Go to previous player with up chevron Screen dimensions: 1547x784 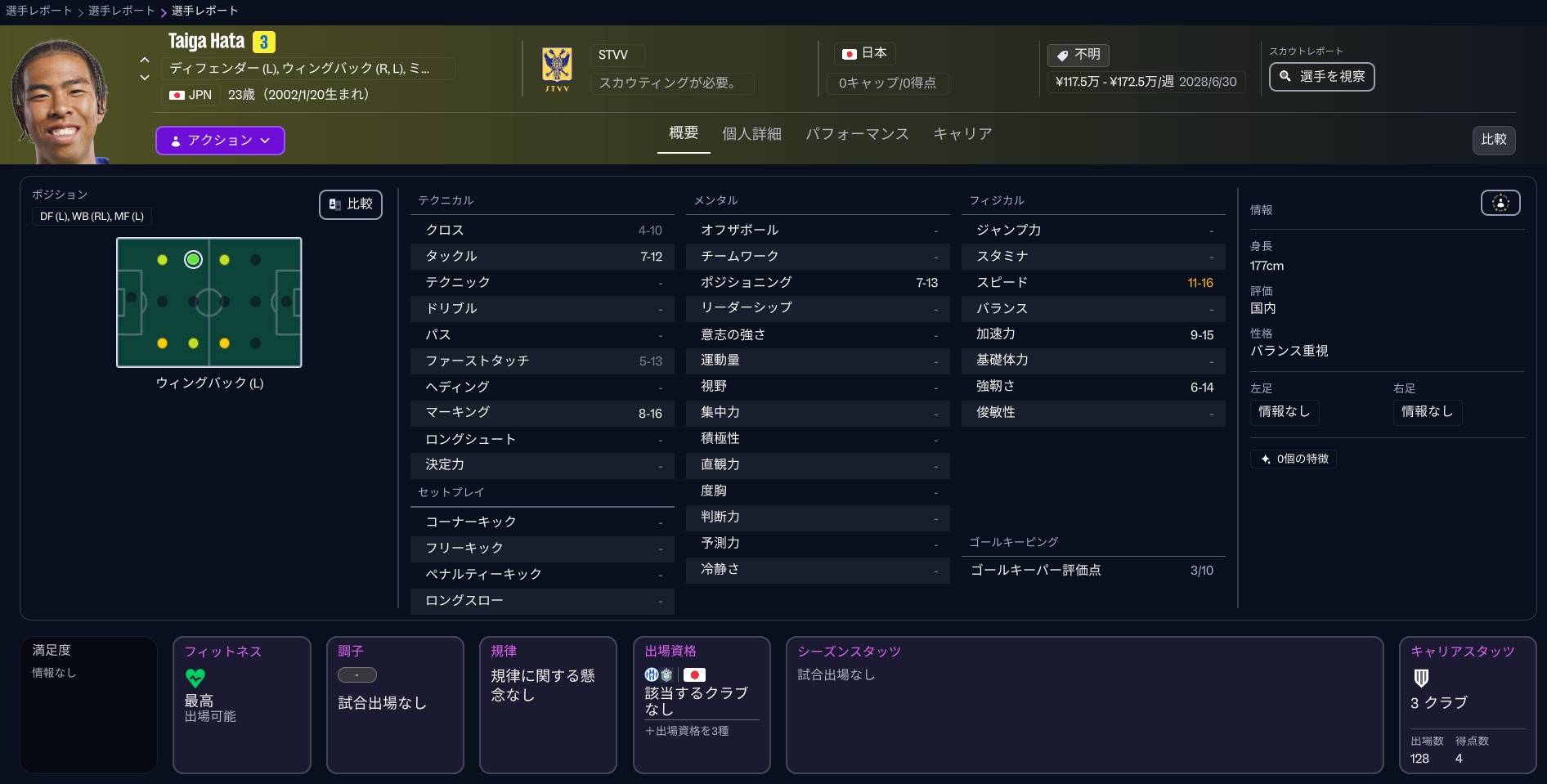pos(145,60)
